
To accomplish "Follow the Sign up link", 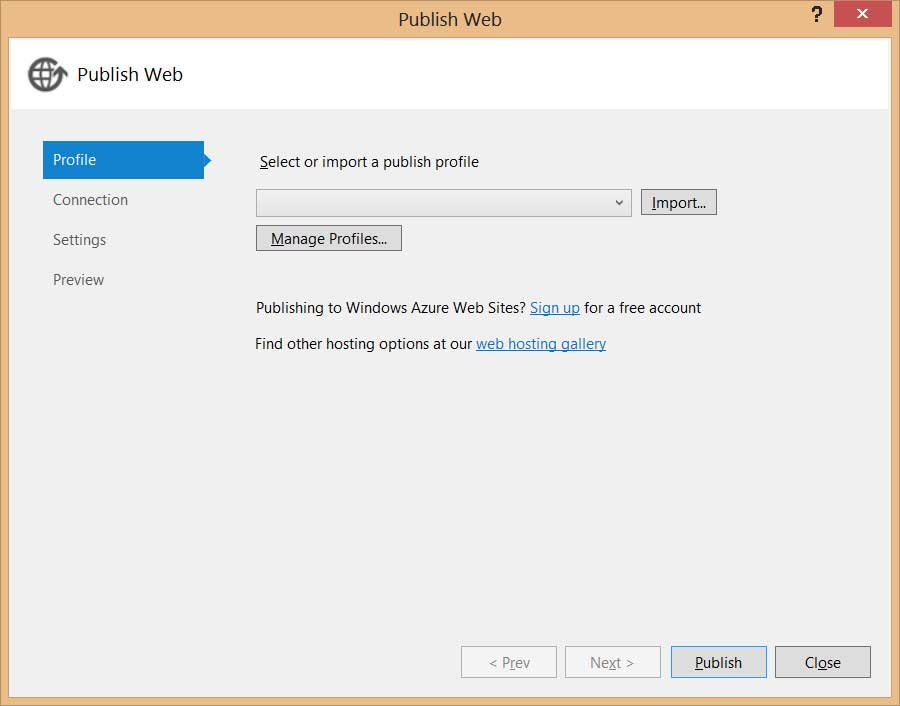I will point(554,308).
